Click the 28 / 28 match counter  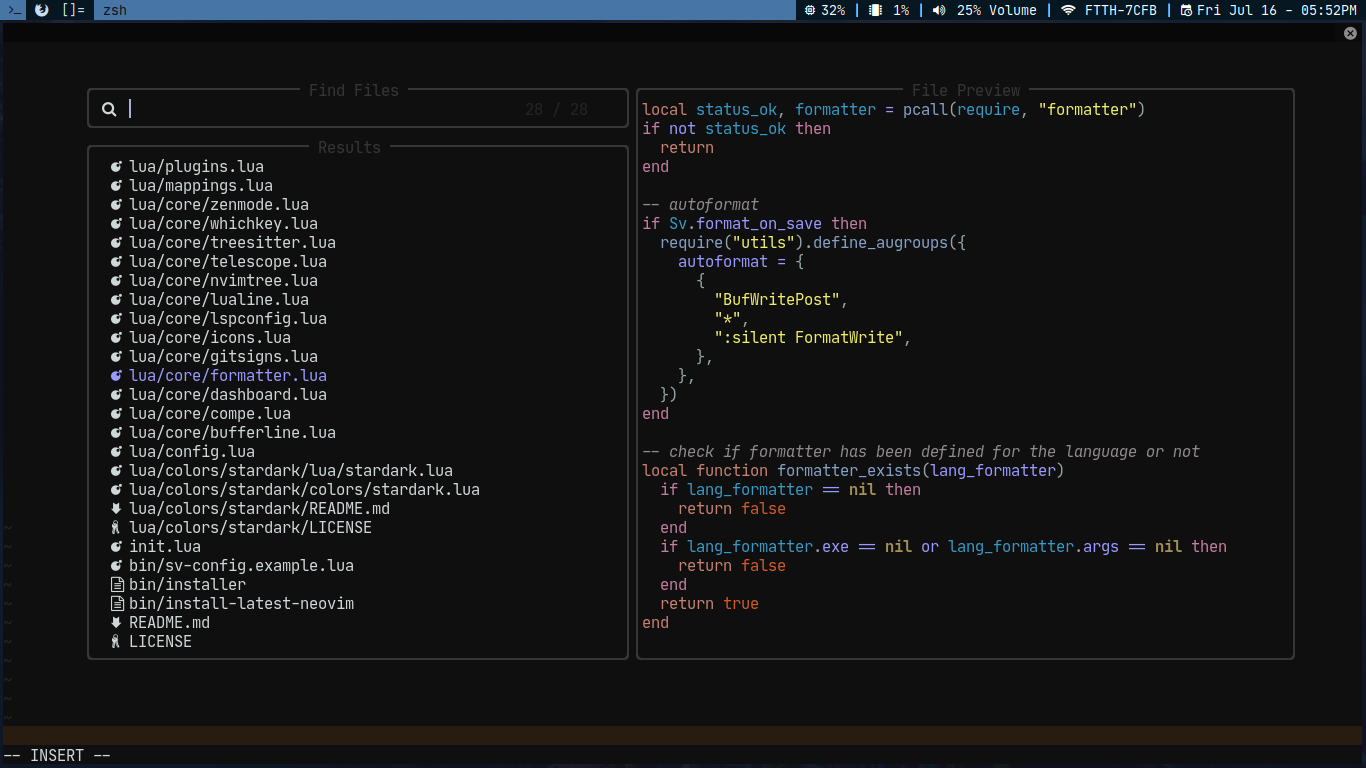click(556, 109)
